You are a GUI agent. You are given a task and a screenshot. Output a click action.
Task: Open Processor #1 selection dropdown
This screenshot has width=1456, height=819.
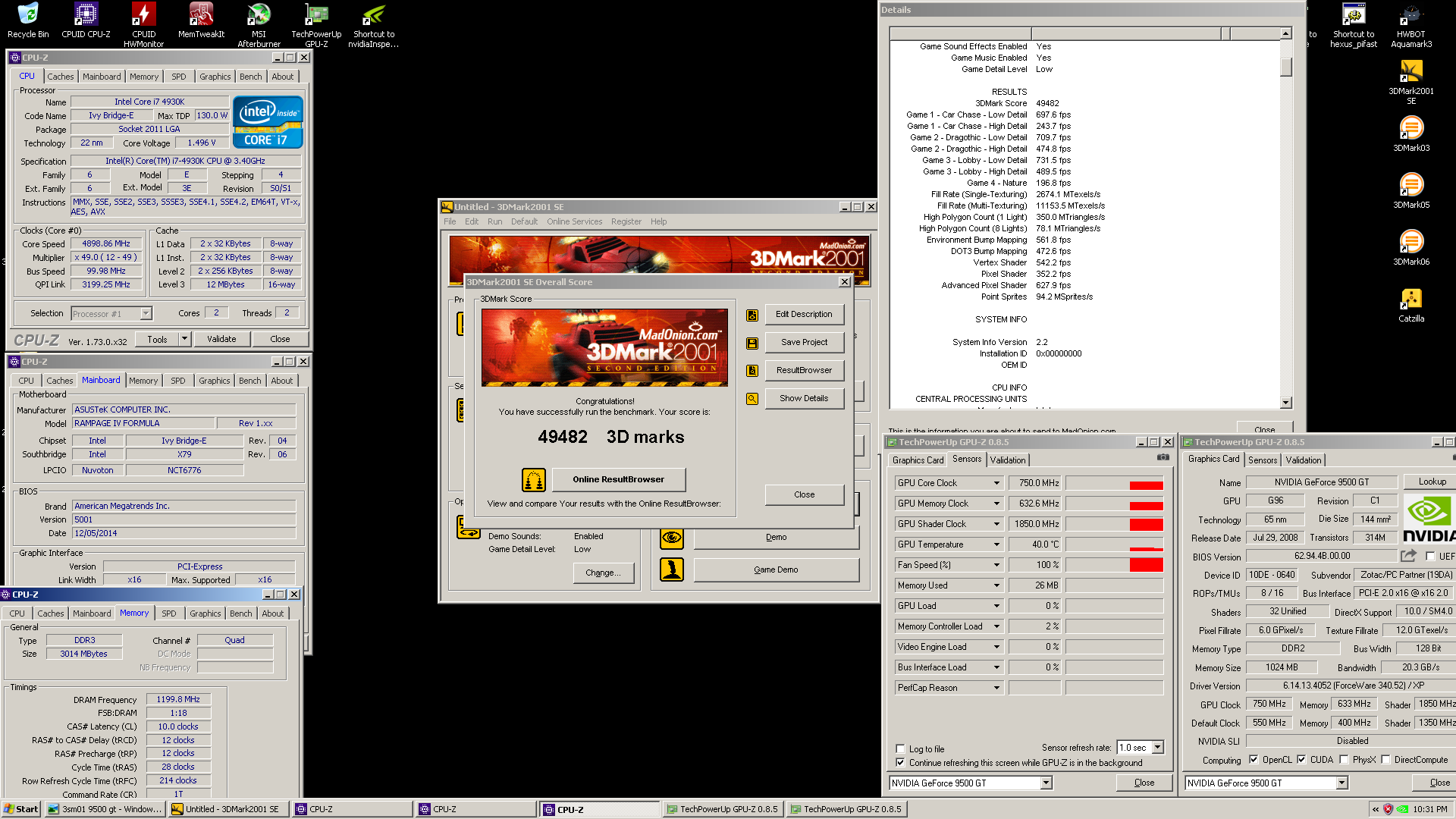pyautogui.click(x=146, y=313)
